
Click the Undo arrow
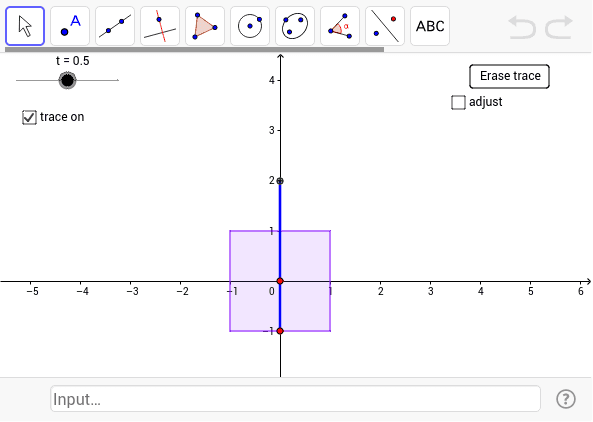point(522,27)
